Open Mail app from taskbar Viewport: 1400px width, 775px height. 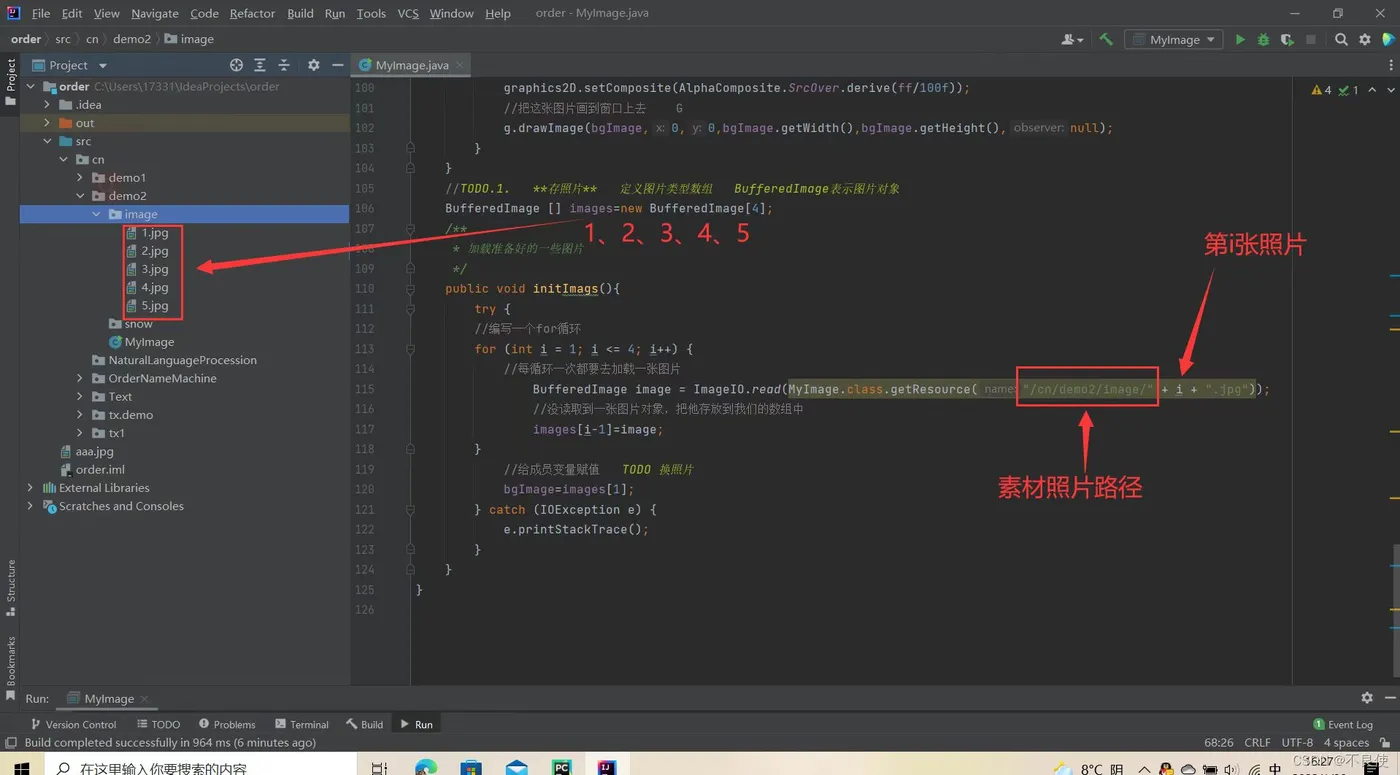pyautogui.click(x=516, y=767)
